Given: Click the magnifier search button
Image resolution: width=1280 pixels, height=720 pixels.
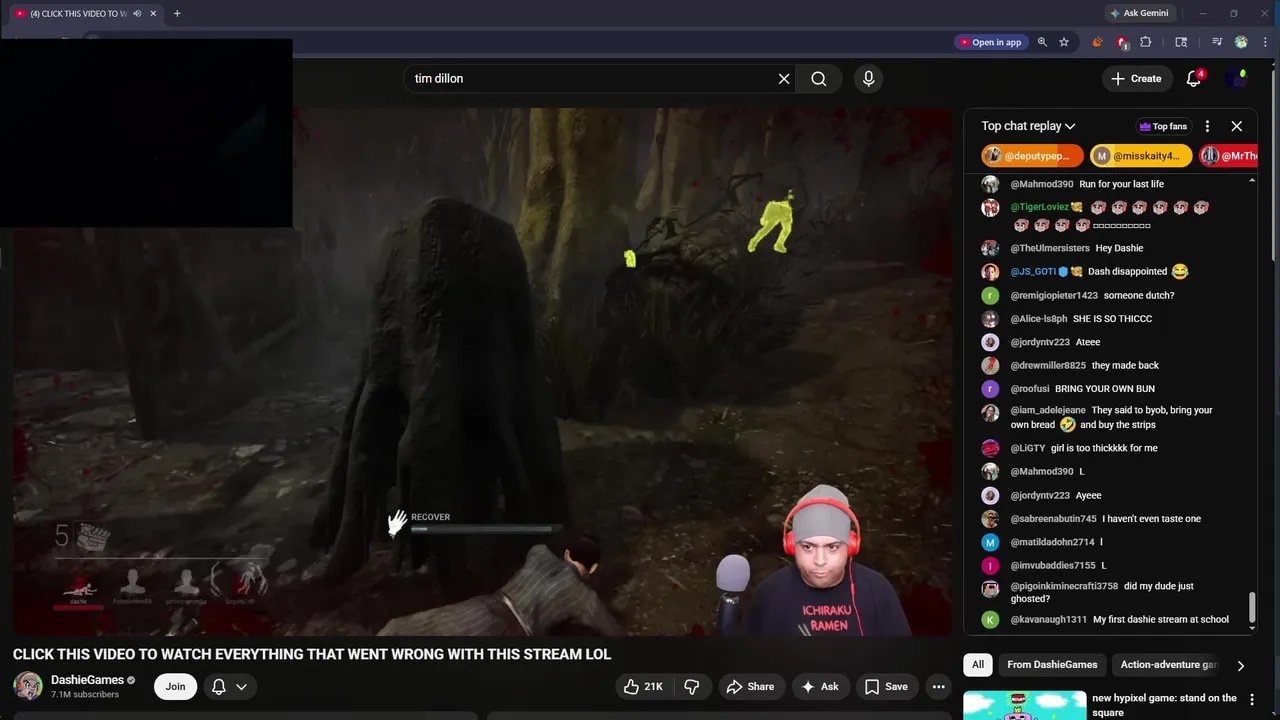Looking at the screenshot, I should pyautogui.click(x=819, y=78).
